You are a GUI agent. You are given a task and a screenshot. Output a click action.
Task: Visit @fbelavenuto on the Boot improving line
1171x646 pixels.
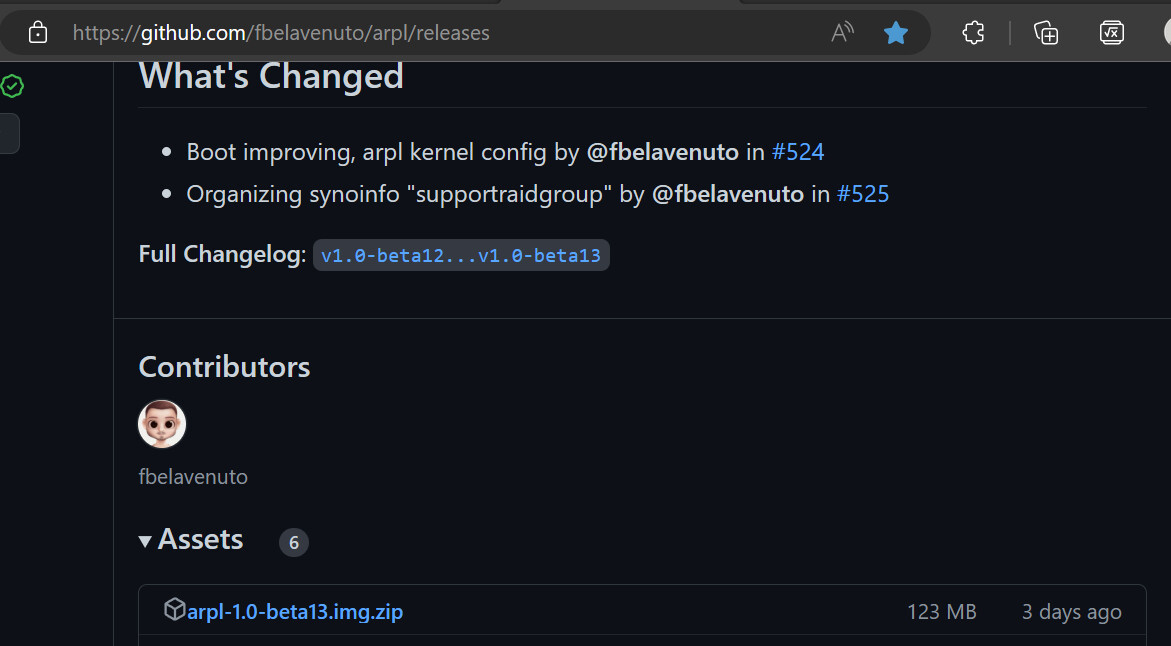pos(662,152)
